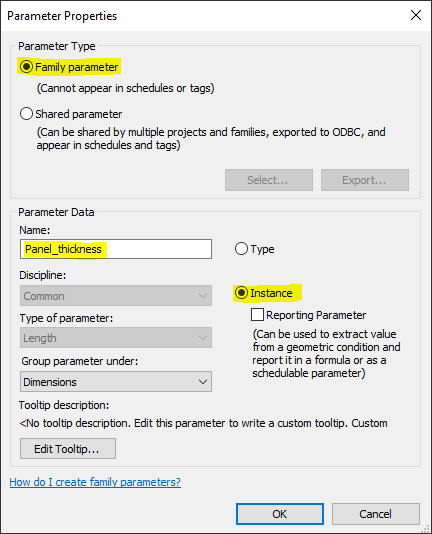Choose the Type radio option
This screenshot has width=432, height=534.
tap(241, 249)
